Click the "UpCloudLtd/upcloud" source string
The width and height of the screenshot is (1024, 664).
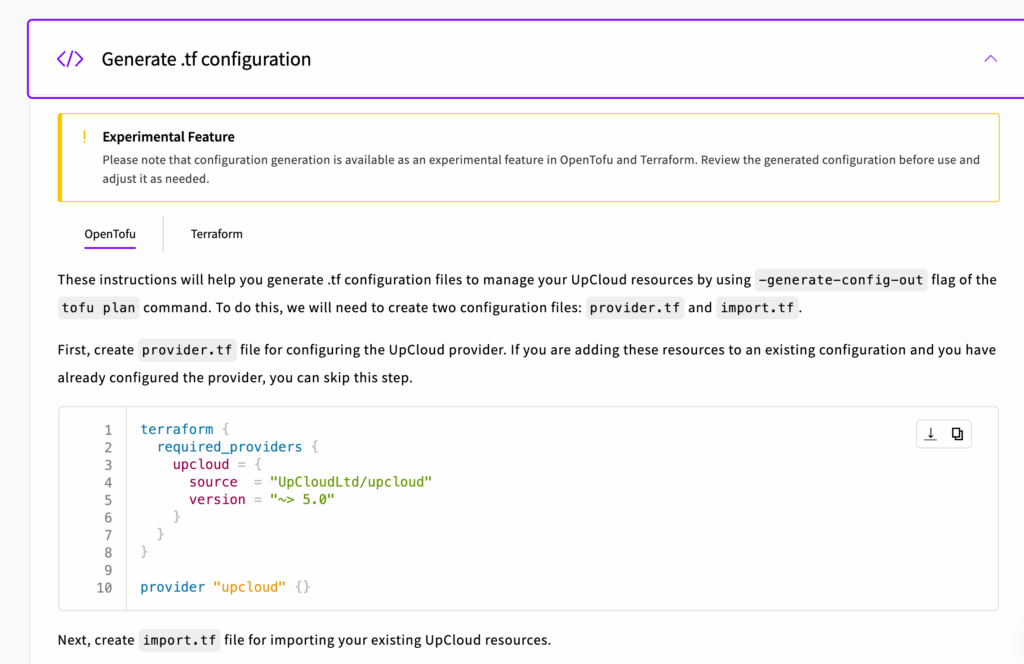(x=351, y=482)
